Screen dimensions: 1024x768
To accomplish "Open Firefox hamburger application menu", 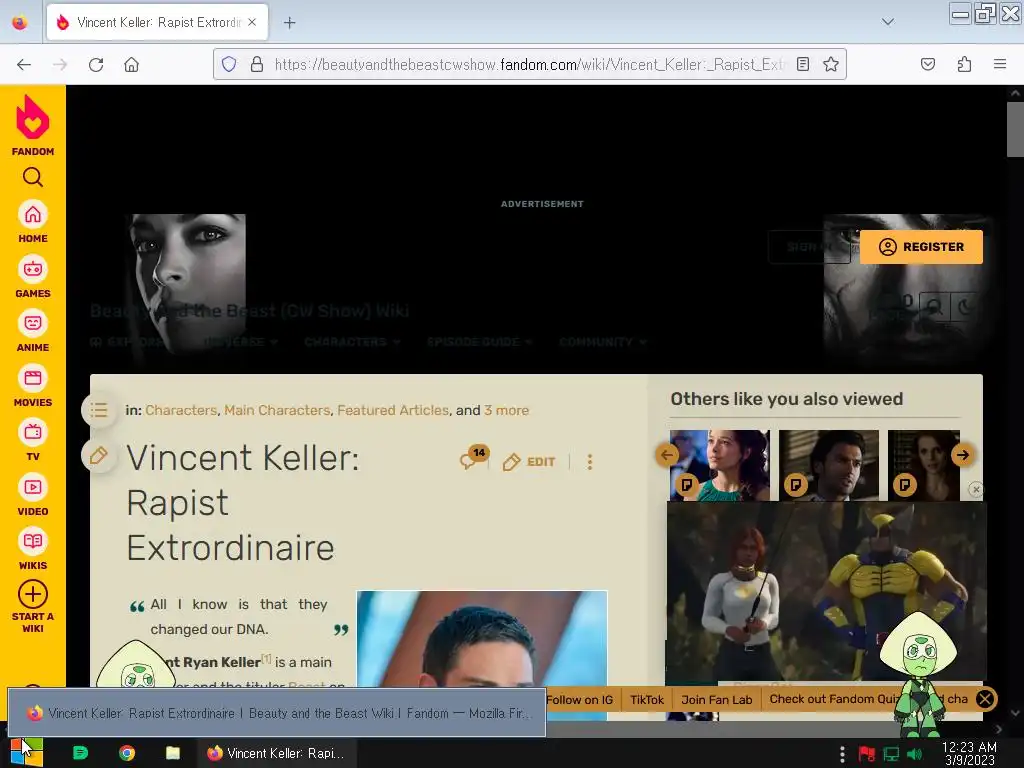I will 1000,64.
